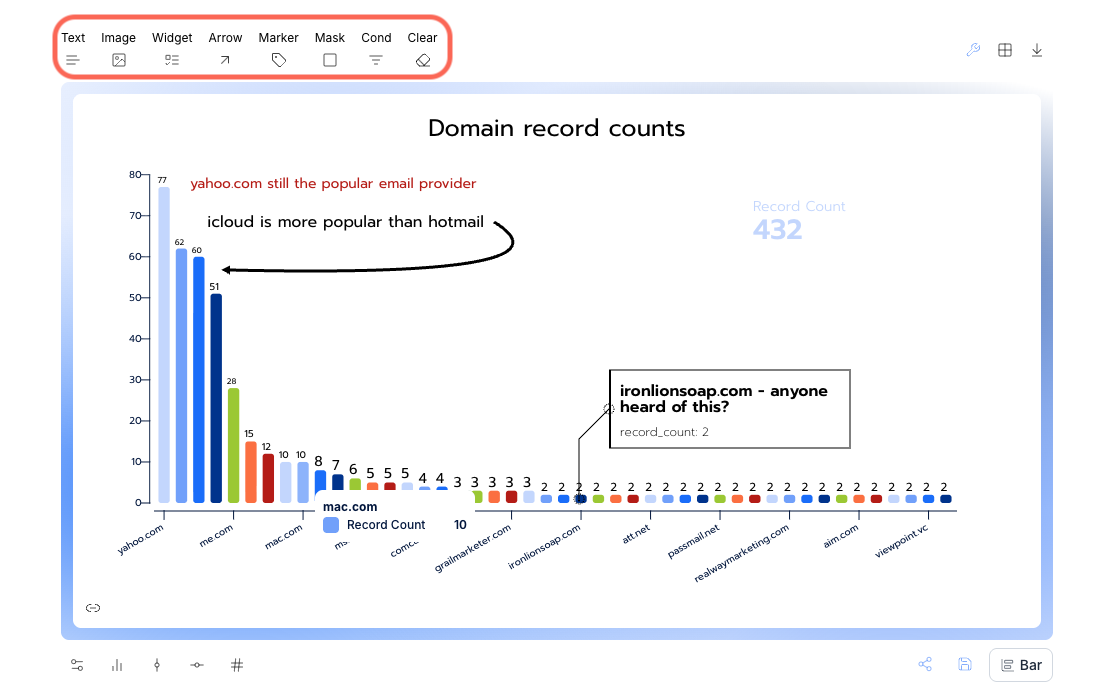This screenshot has width=1098, height=696.
Task: Save the chart with the disk icon
Action: 965,665
